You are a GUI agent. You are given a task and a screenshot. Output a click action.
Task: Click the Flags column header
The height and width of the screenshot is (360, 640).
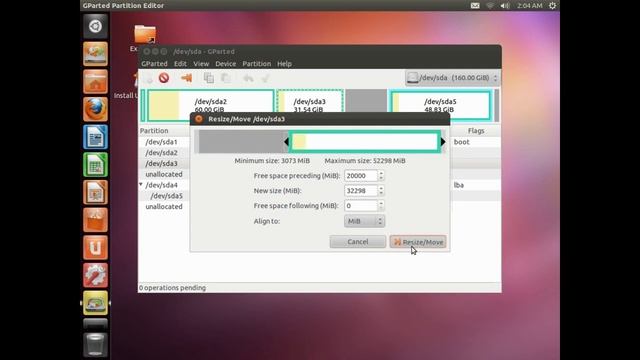click(x=476, y=131)
